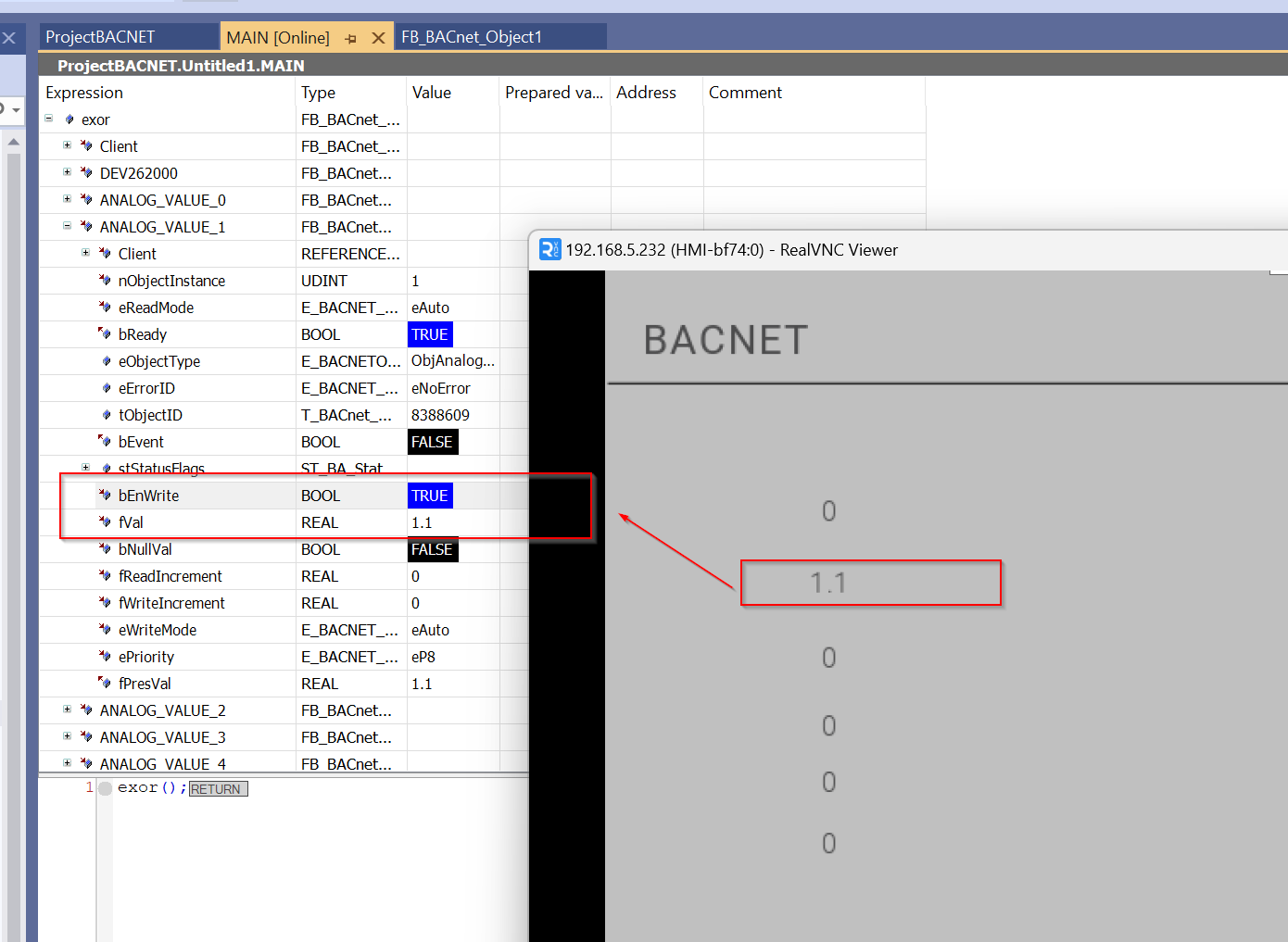The image size is (1288, 942).
Task: Toggle the bEvent FALSE value
Action: tap(433, 442)
